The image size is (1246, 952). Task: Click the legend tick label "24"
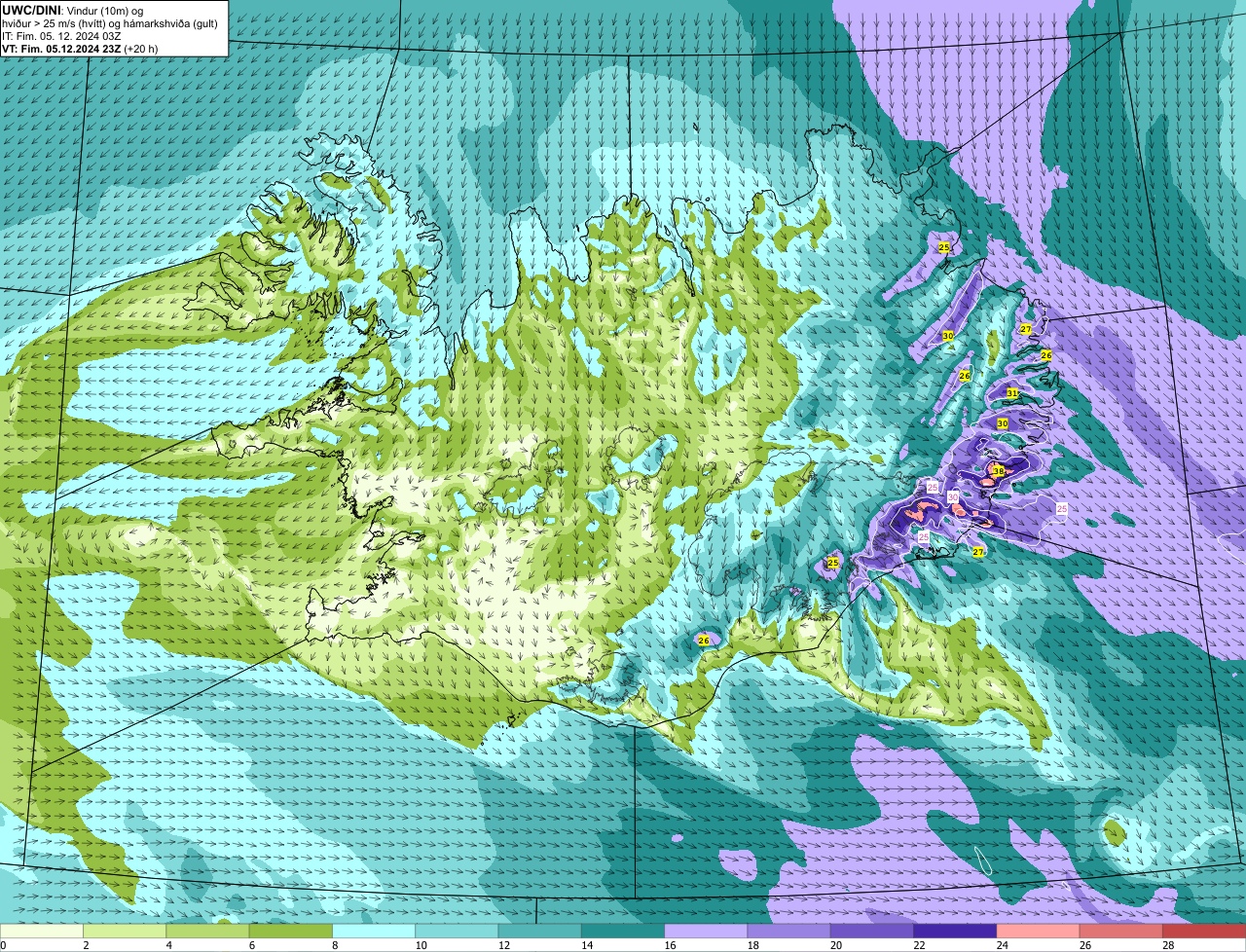click(x=1002, y=945)
